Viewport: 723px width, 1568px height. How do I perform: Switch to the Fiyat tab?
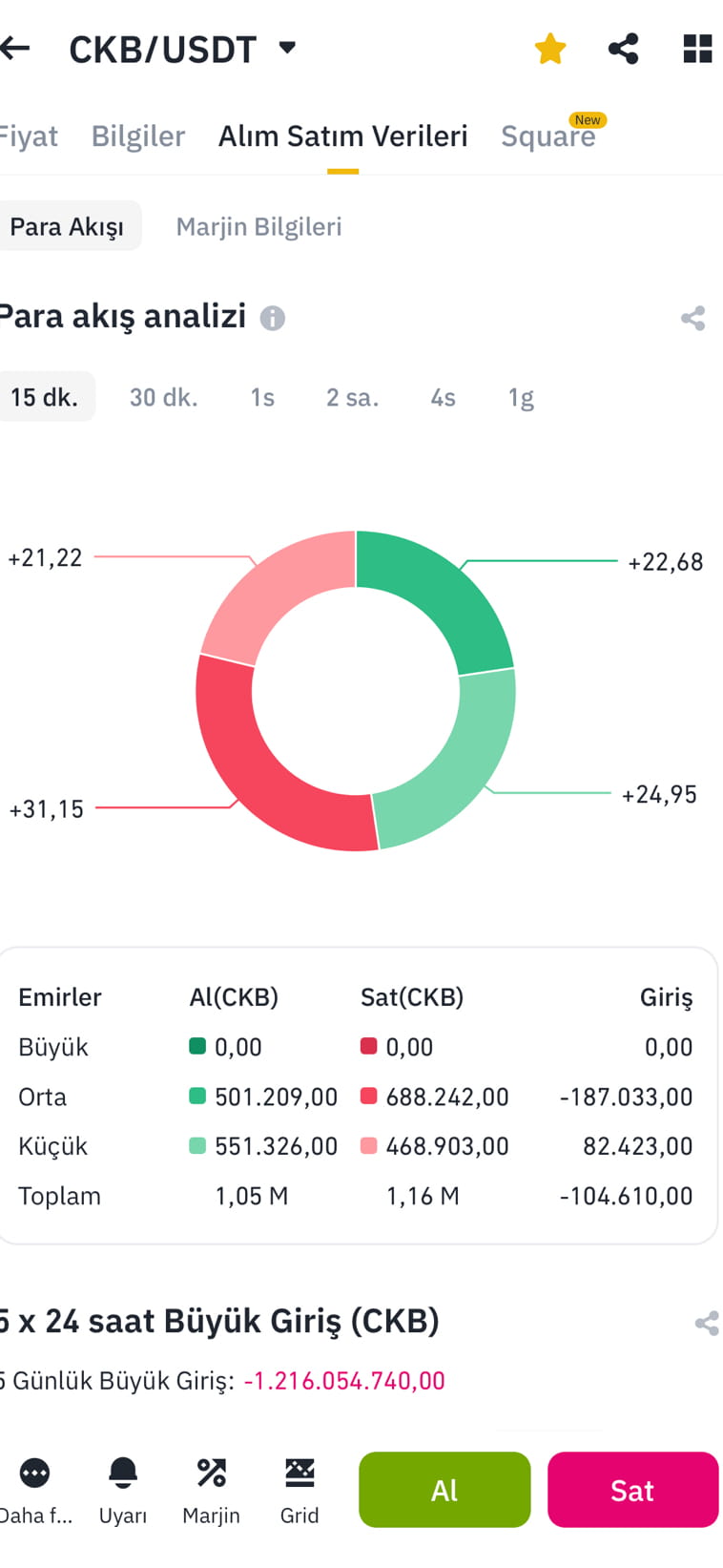coord(30,136)
